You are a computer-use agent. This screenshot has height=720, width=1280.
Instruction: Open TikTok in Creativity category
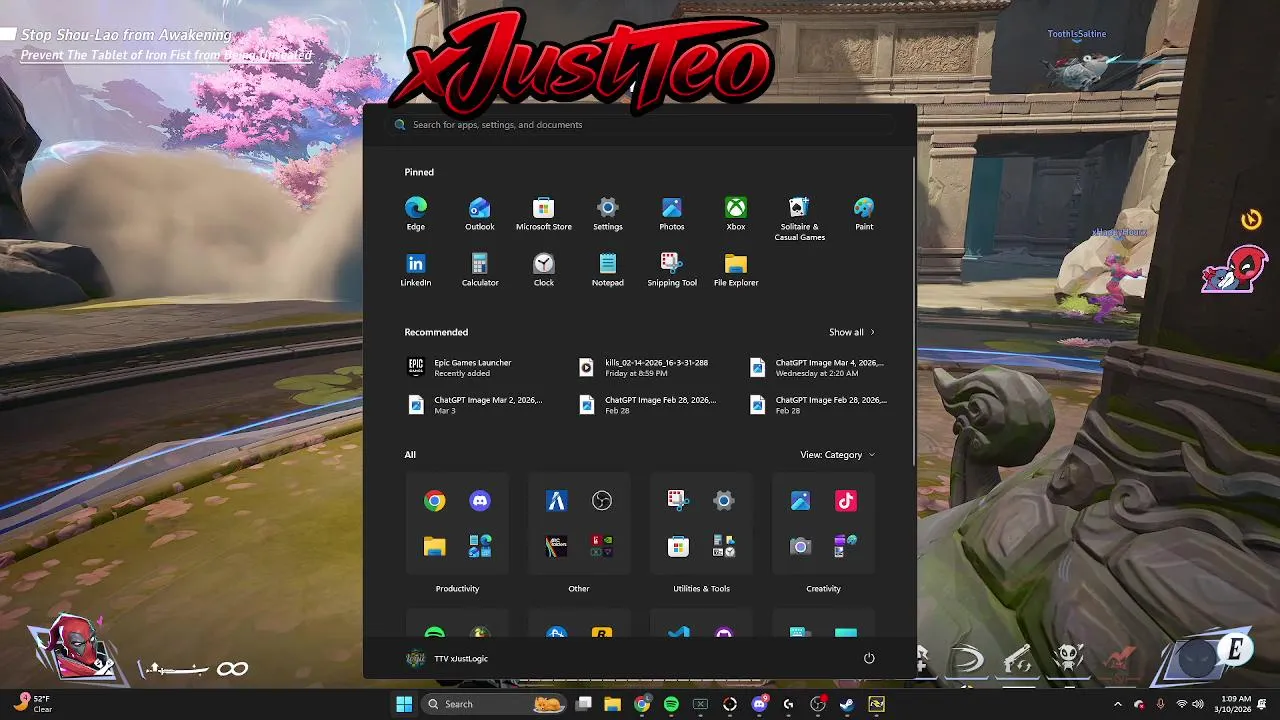(846, 501)
